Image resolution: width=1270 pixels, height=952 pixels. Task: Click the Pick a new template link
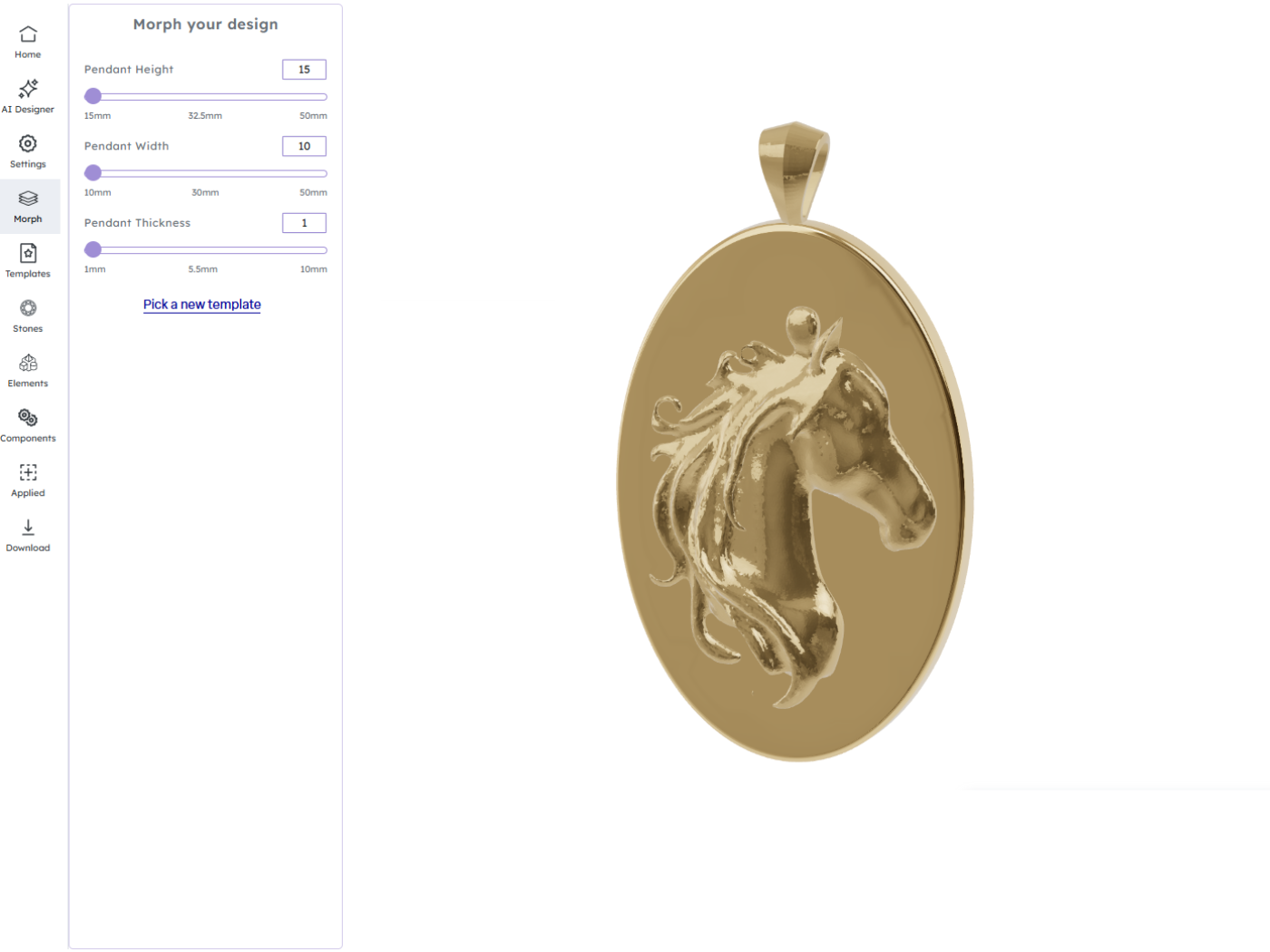pos(202,305)
